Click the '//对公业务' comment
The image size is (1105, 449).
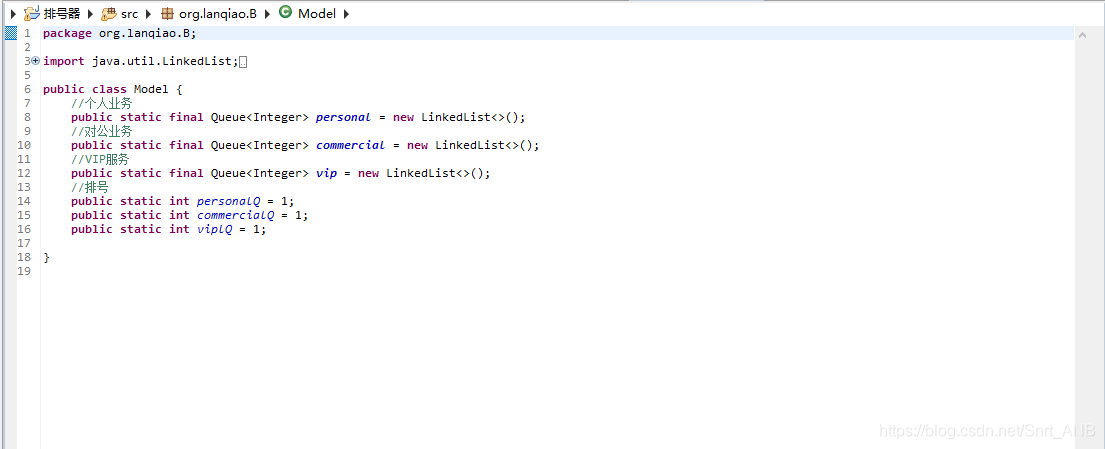click(x=101, y=131)
